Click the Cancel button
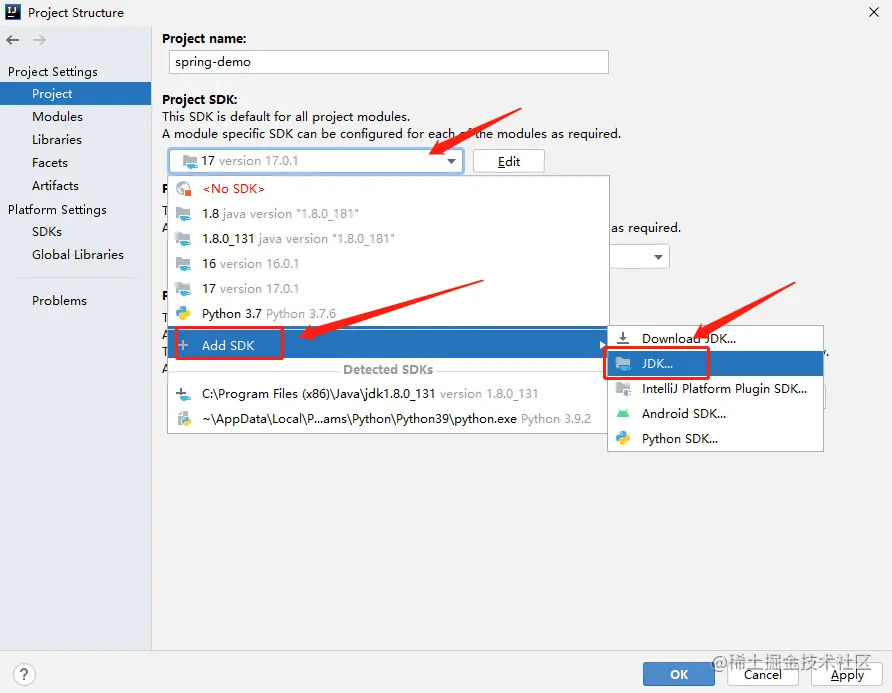 coord(763,674)
